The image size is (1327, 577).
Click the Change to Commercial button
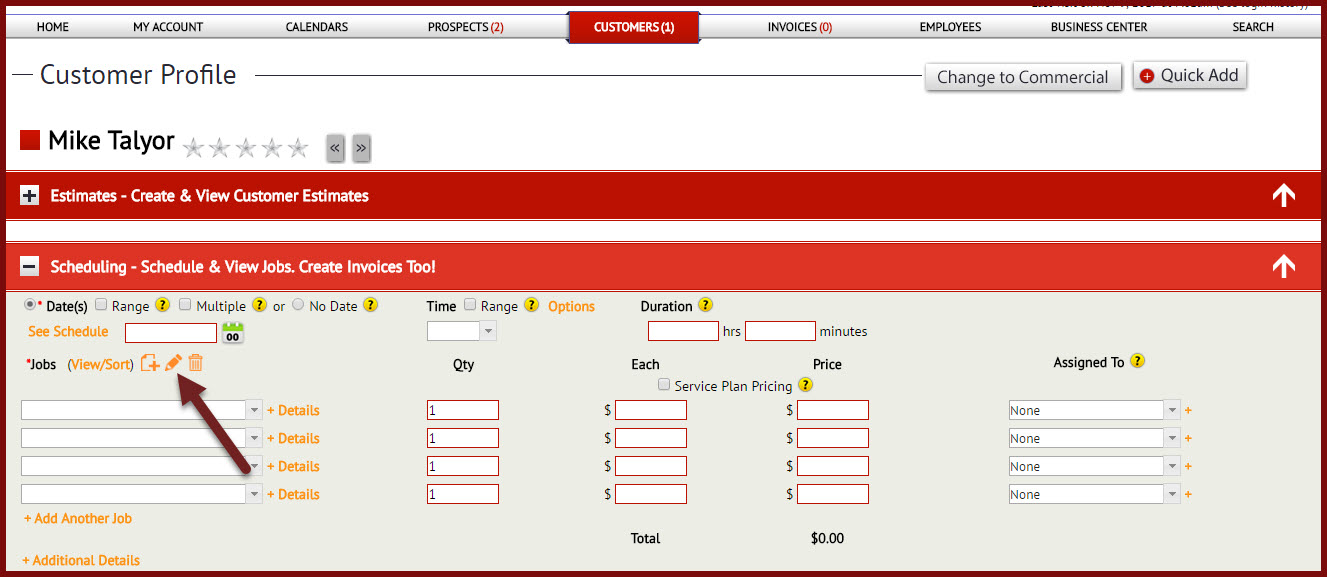(1023, 77)
